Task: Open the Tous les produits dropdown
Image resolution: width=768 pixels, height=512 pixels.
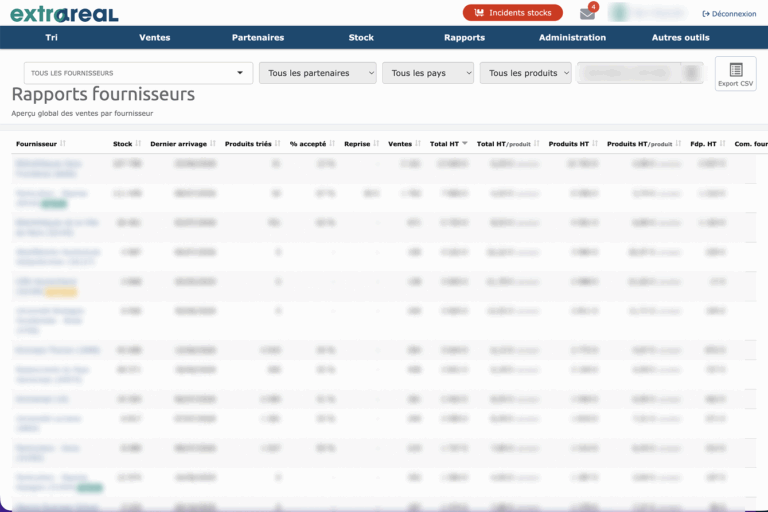Action: tap(526, 73)
